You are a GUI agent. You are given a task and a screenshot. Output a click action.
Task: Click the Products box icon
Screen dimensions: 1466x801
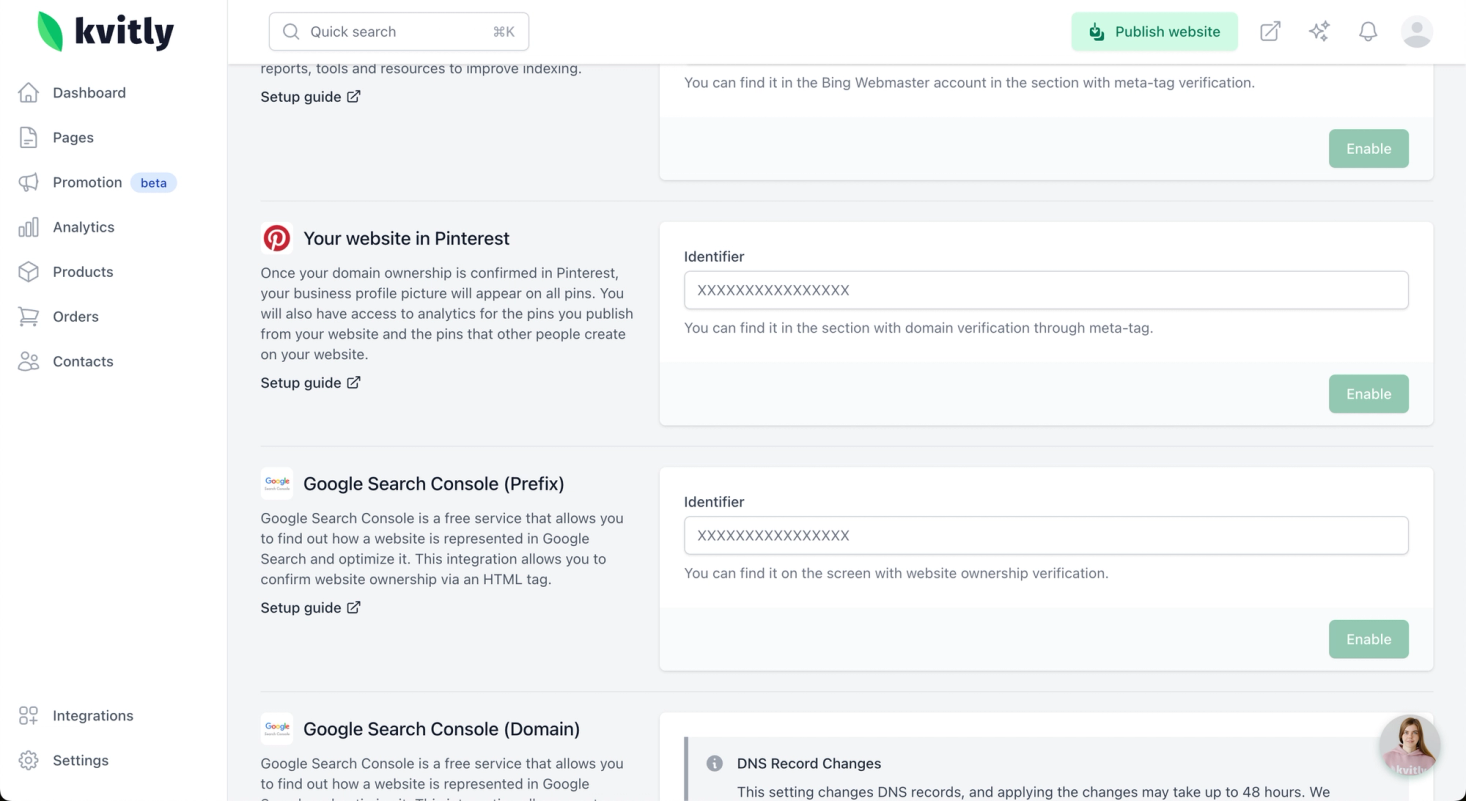(29, 272)
